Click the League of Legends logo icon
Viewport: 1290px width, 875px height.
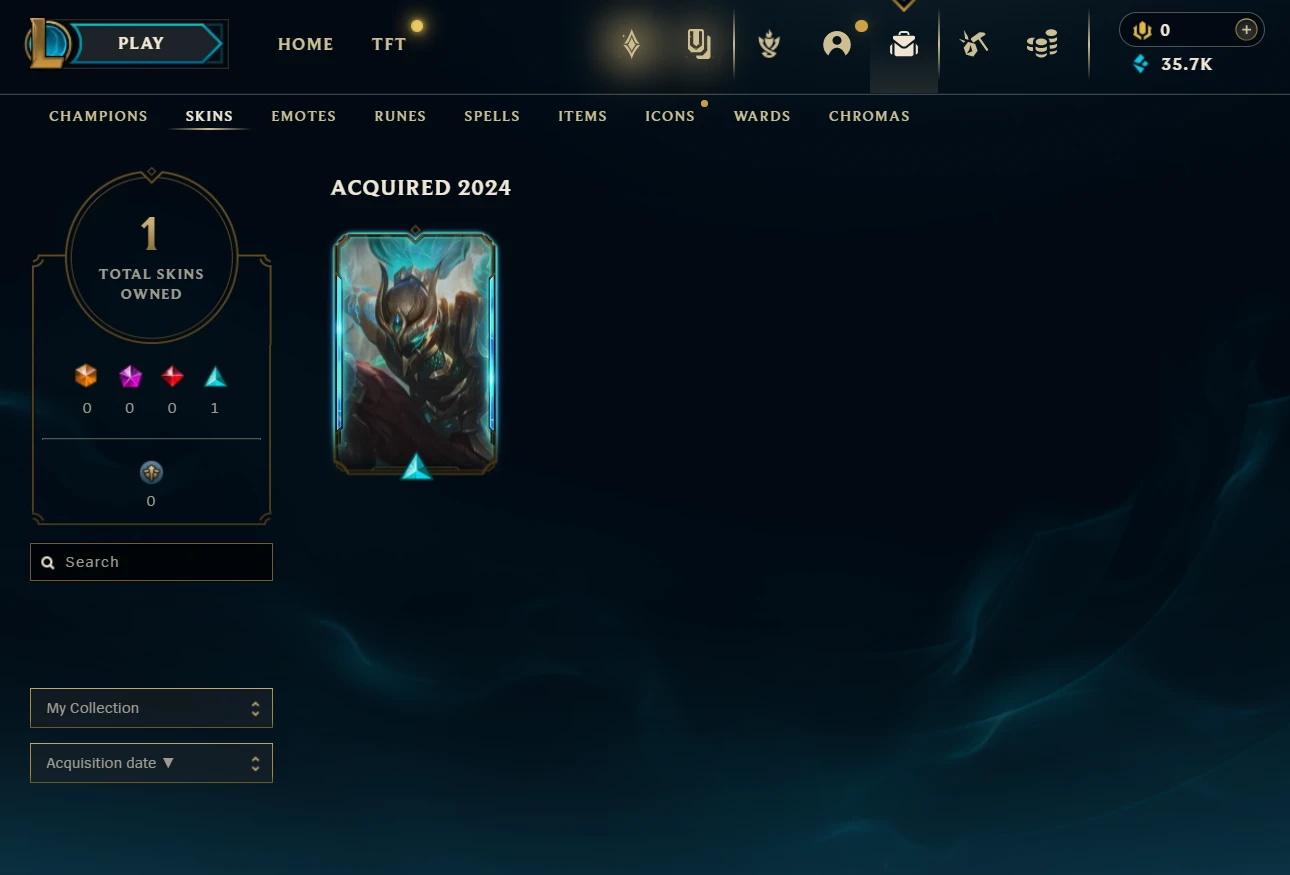(48, 44)
